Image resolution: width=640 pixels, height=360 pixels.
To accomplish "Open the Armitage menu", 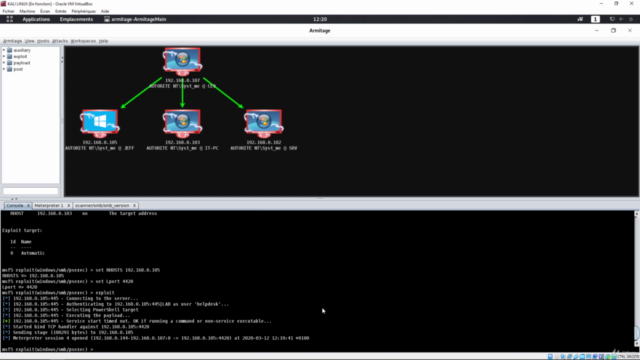I will click(x=12, y=41).
